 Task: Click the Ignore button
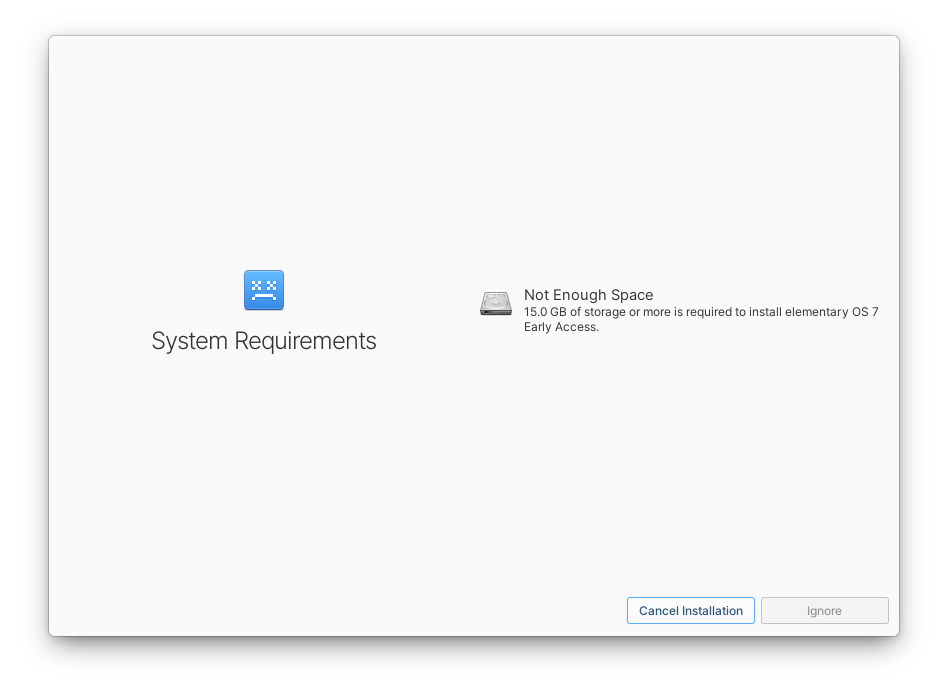click(824, 610)
